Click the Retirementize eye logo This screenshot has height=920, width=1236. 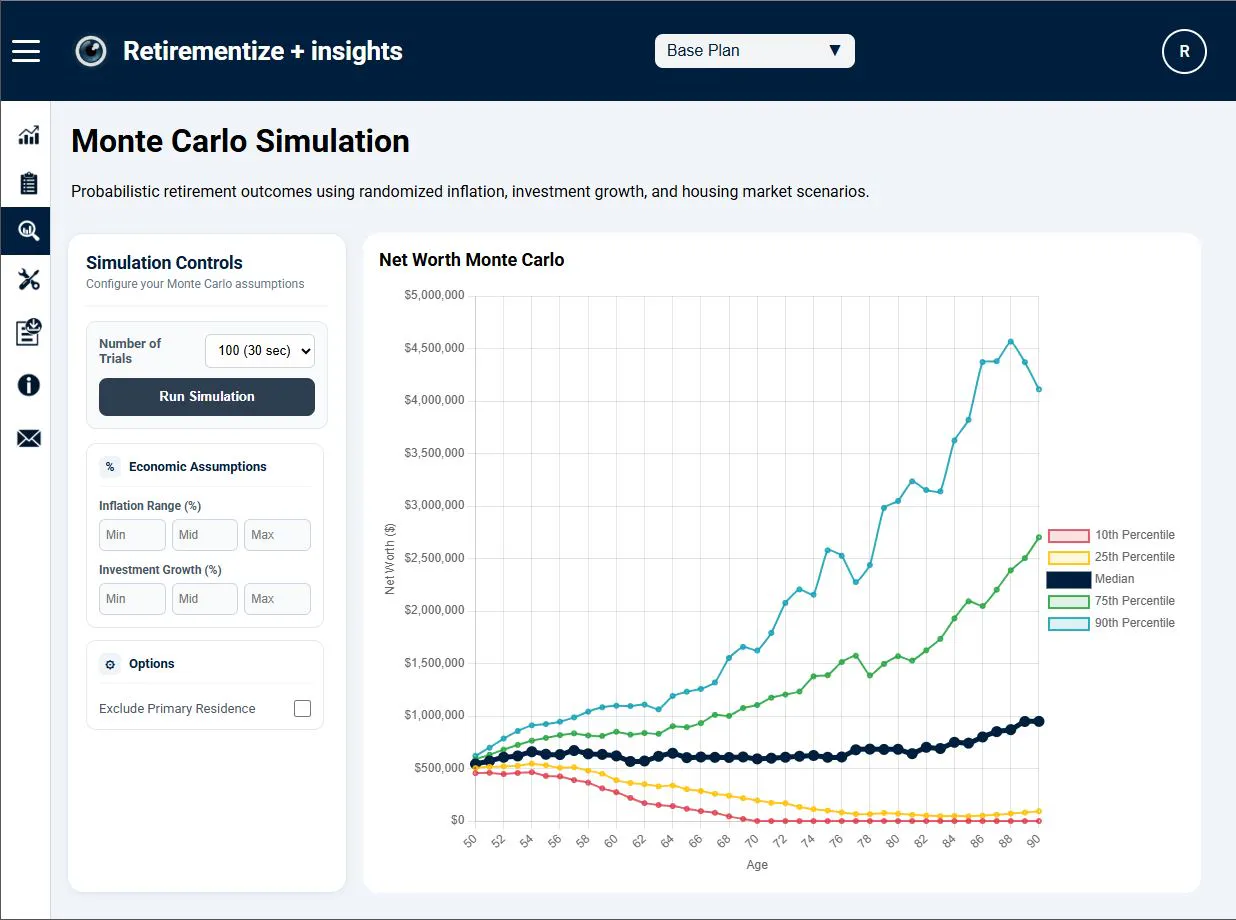tap(91, 51)
